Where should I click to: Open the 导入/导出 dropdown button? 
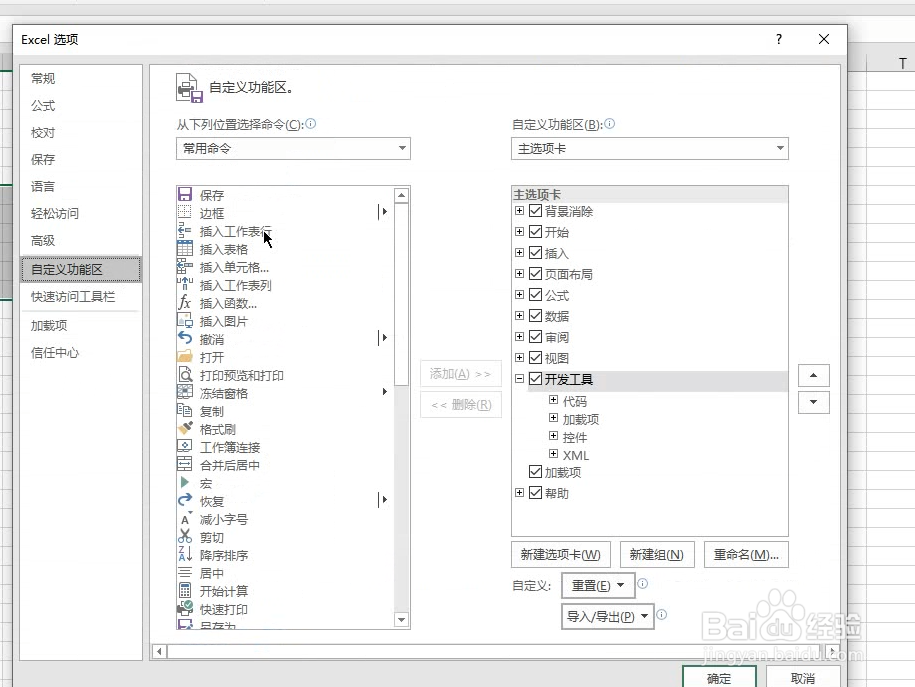[x=607, y=616]
